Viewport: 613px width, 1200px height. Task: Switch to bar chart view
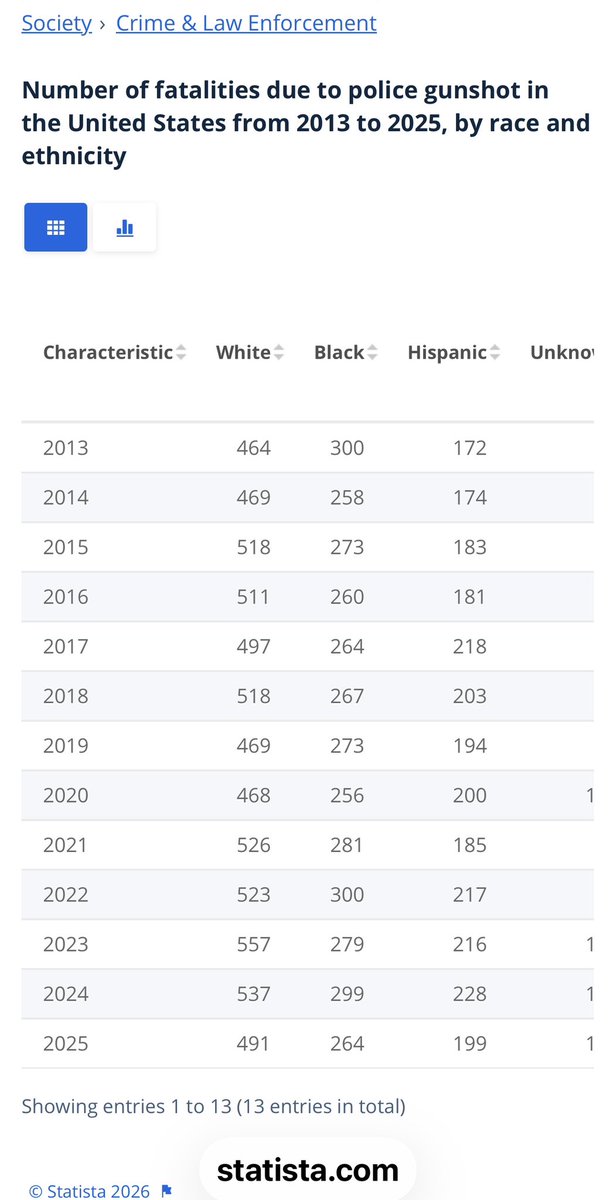[x=125, y=227]
